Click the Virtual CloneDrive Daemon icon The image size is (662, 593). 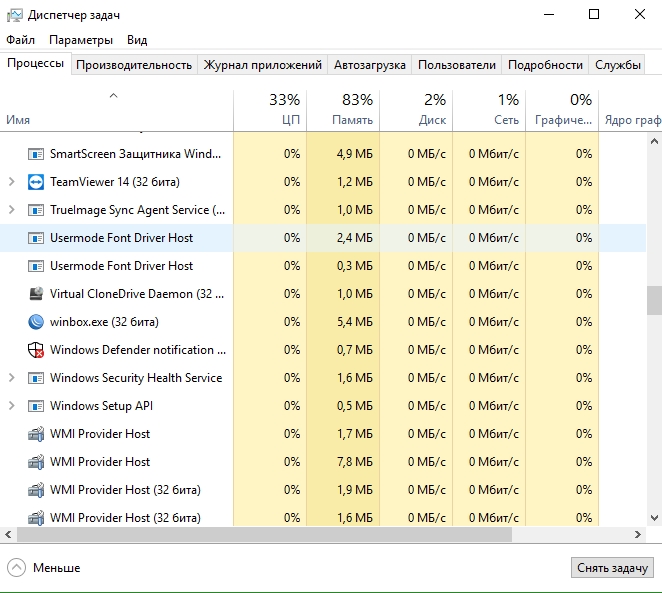(x=36, y=294)
